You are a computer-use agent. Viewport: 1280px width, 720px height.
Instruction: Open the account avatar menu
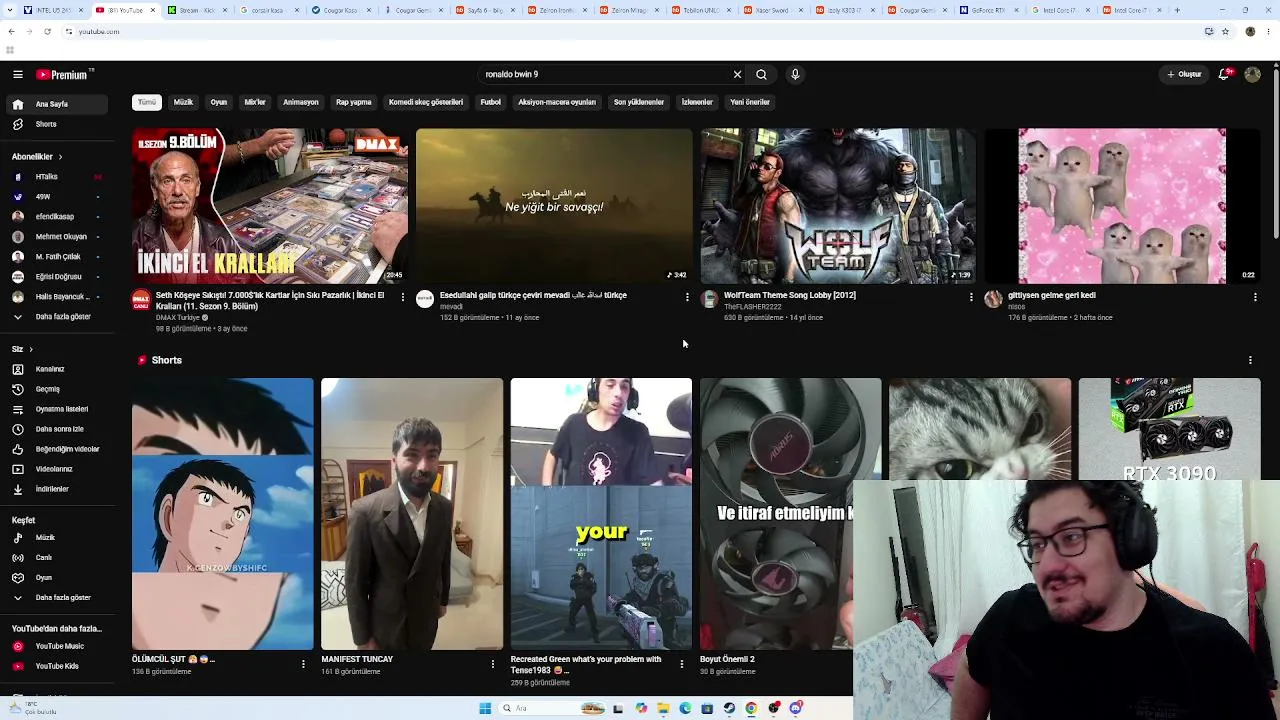click(x=1252, y=74)
